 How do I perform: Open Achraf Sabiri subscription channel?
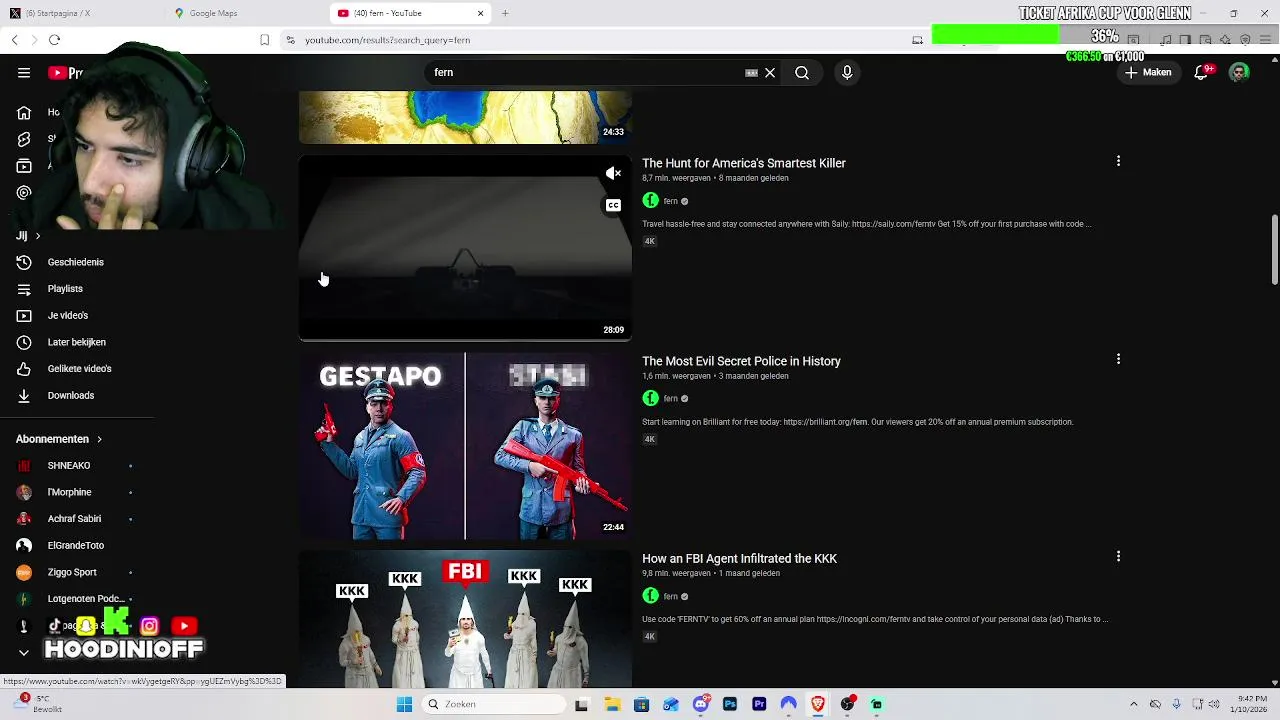point(74,519)
